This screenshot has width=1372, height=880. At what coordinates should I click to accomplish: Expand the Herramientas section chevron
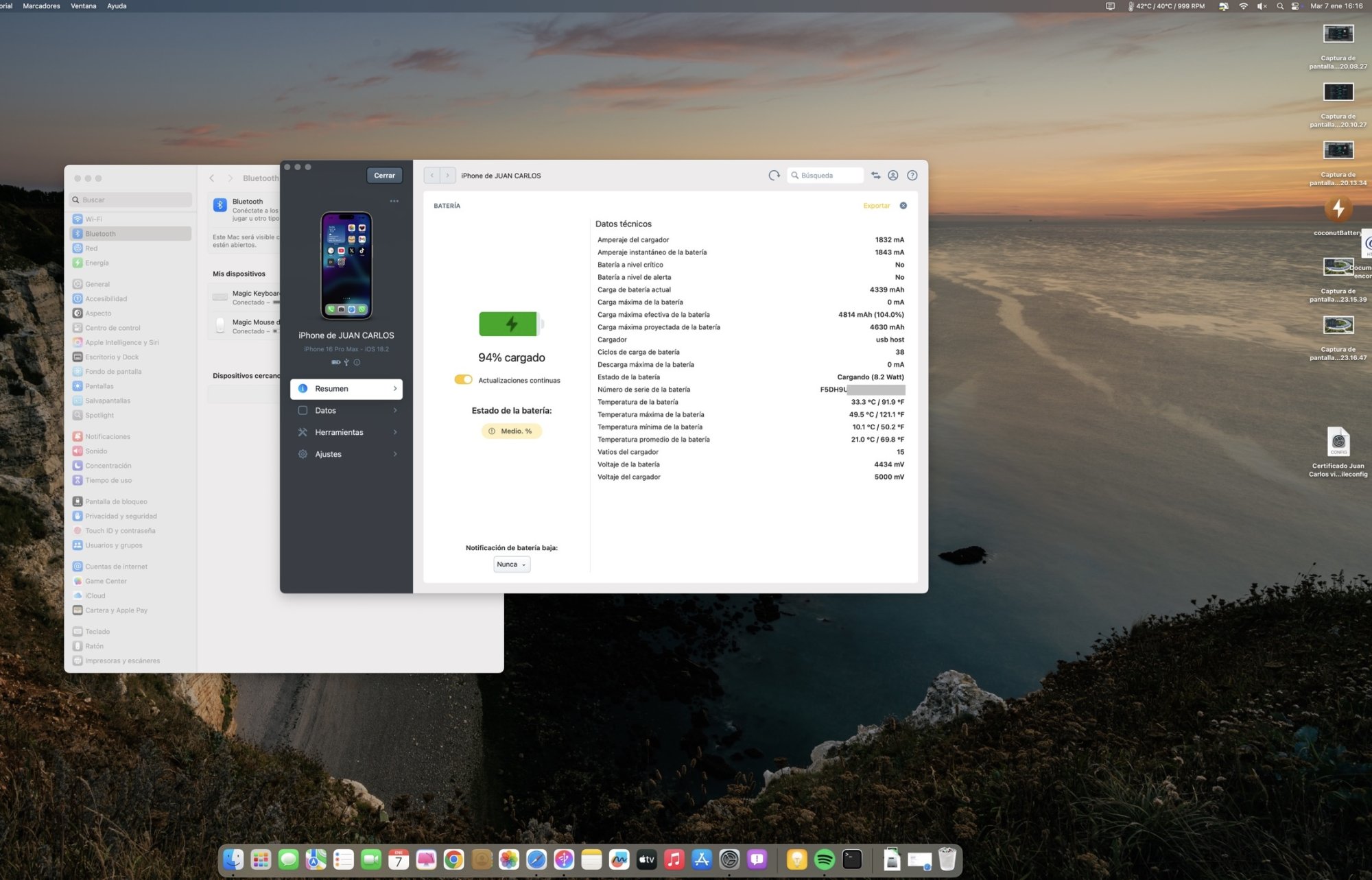(x=395, y=432)
